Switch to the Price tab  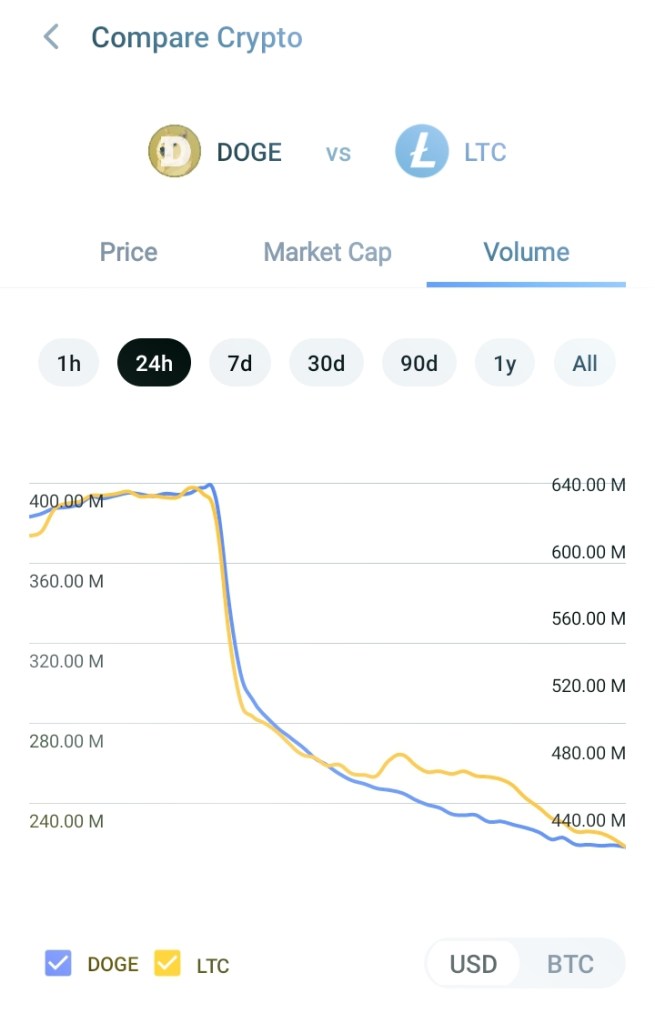(x=128, y=252)
